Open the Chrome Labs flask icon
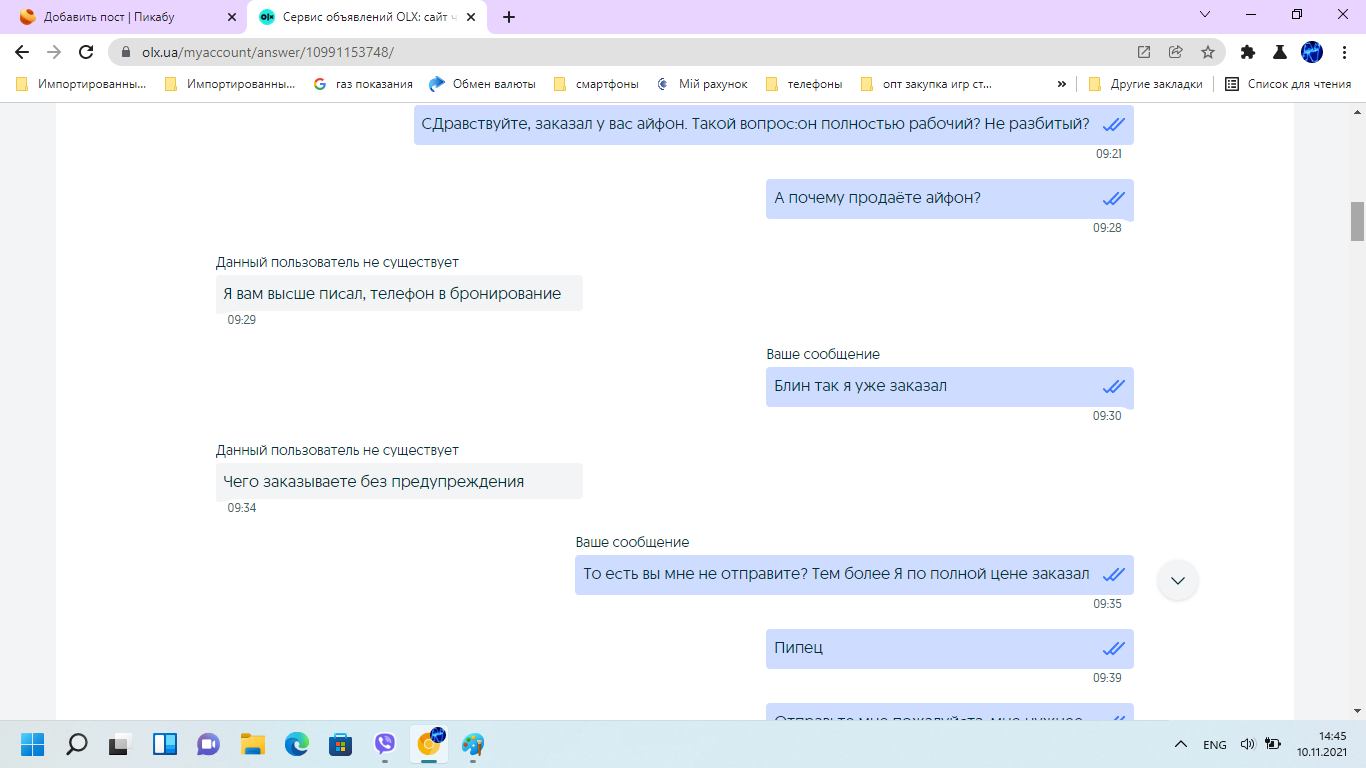Viewport: 1366px width, 768px height. coord(1279,52)
